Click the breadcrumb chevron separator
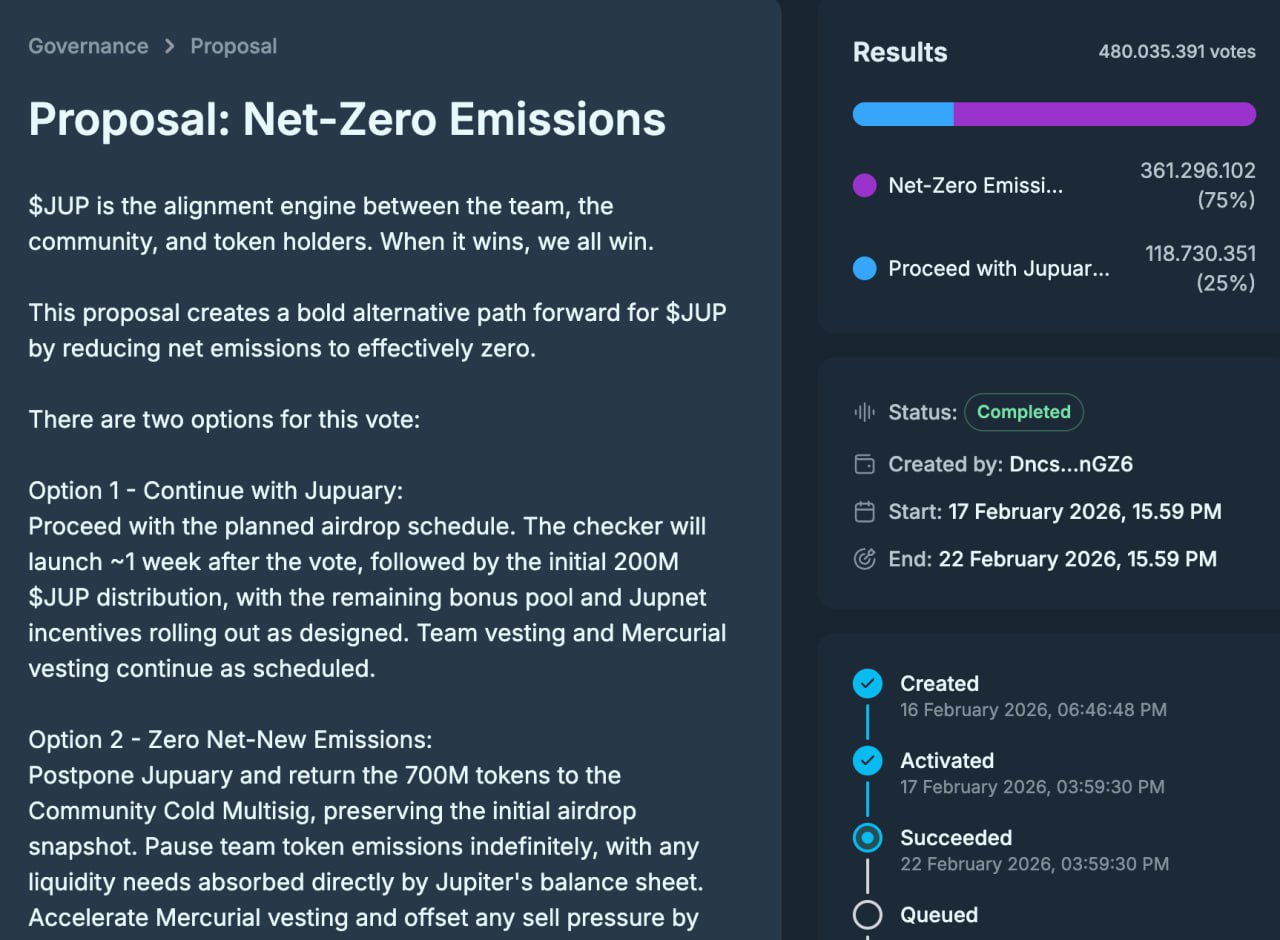The image size is (1280, 940). pos(170,46)
